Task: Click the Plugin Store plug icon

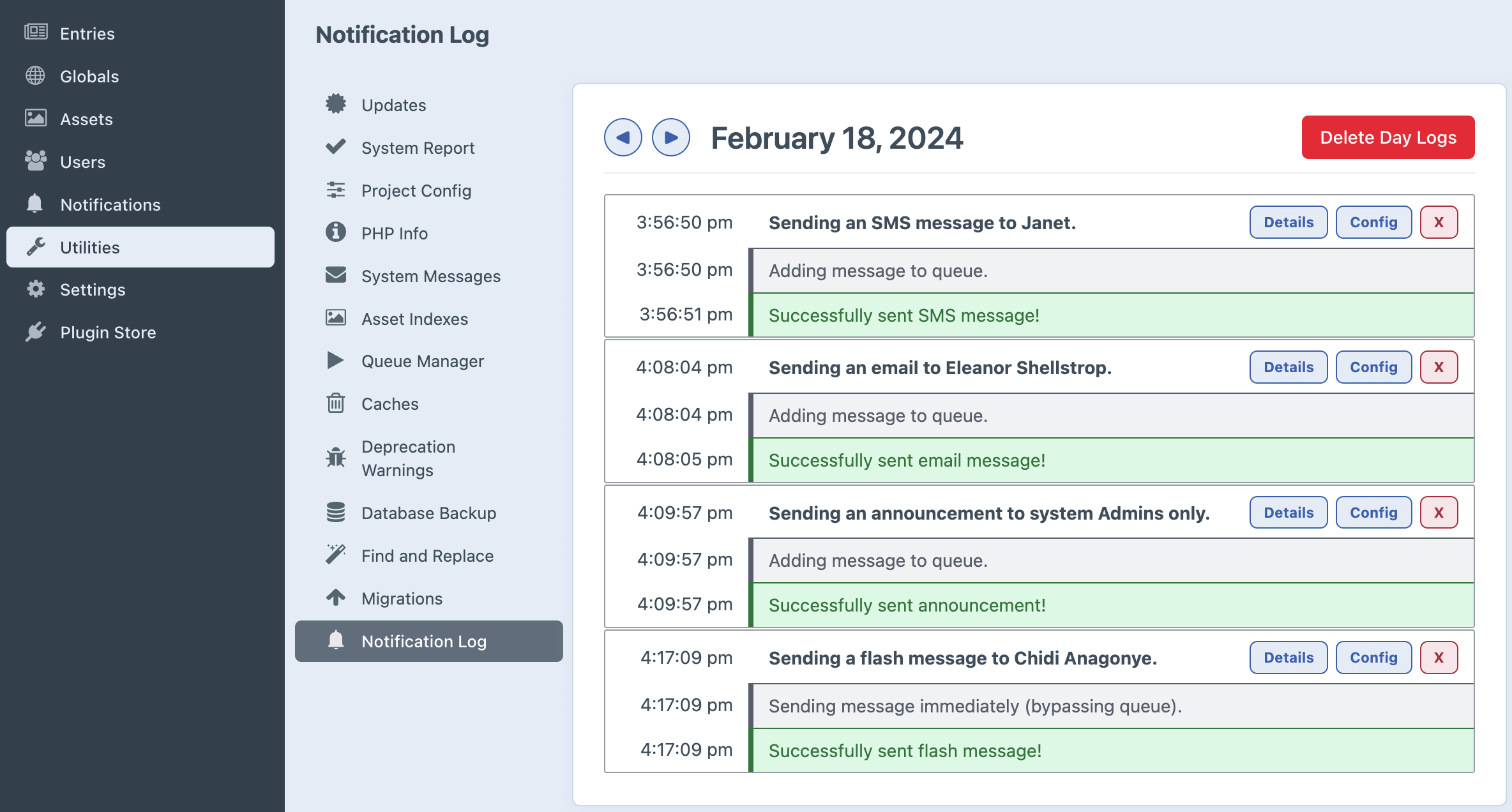Action: 36,332
